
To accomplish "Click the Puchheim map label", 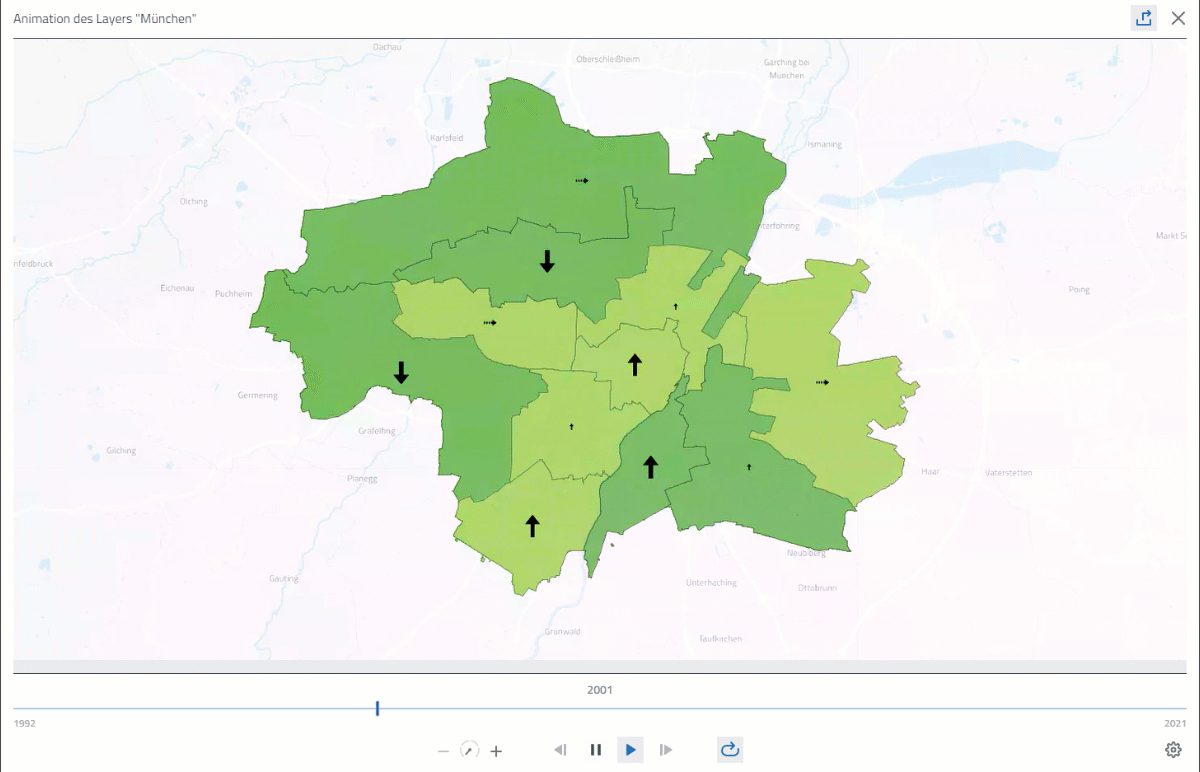I will point(234,294).
